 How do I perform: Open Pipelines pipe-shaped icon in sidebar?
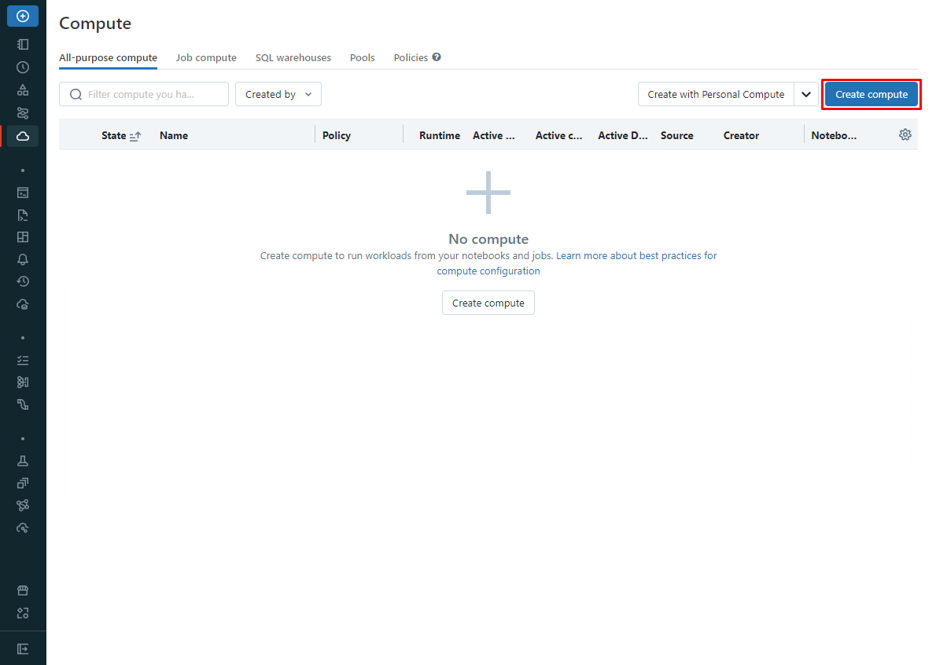click(23, 405)
